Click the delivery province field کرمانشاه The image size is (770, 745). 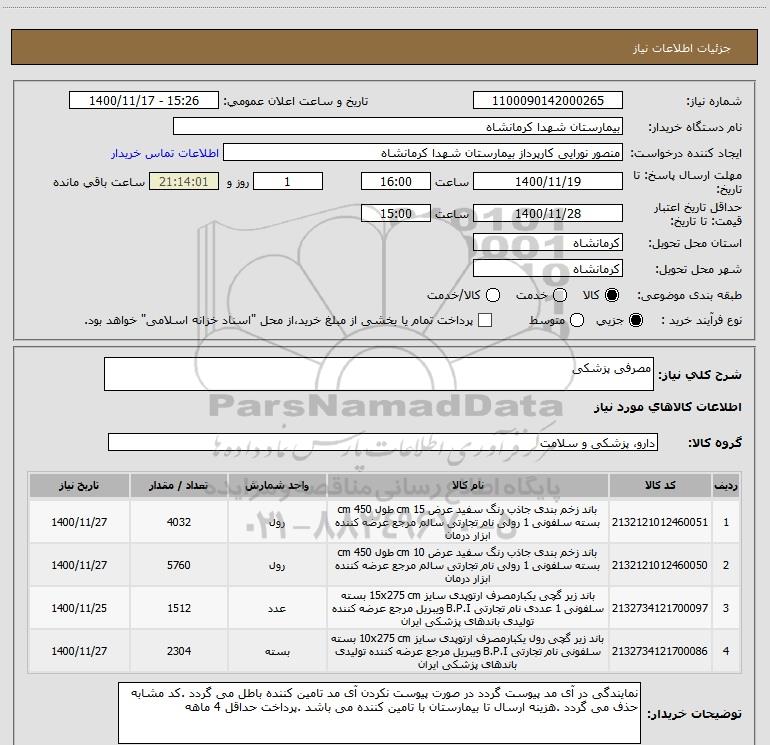point(548,242)
